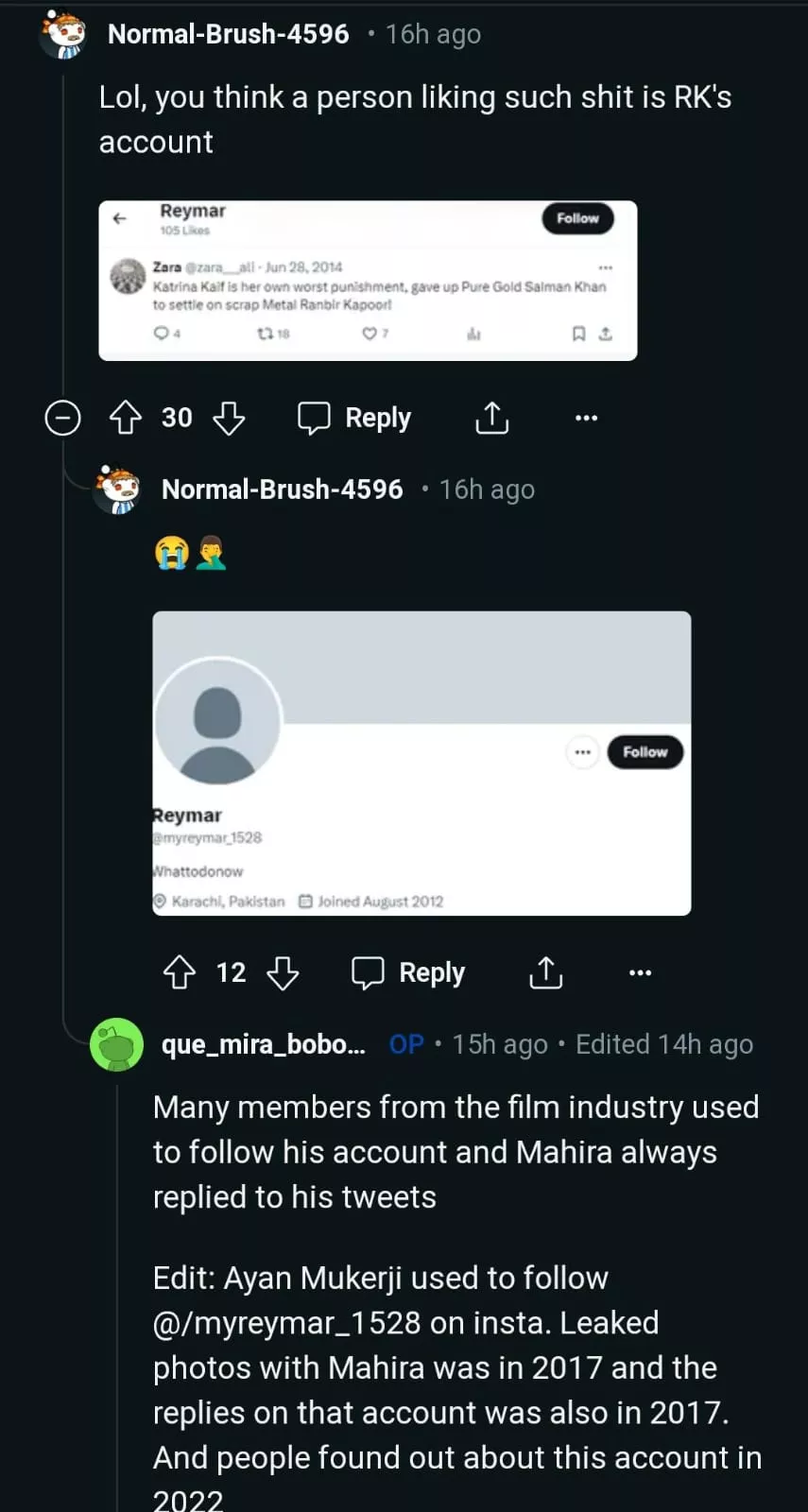This screenshot has width=808, height=1512.
Task: Share the first comment by Normal-Brush-4596
Action: 491,418
